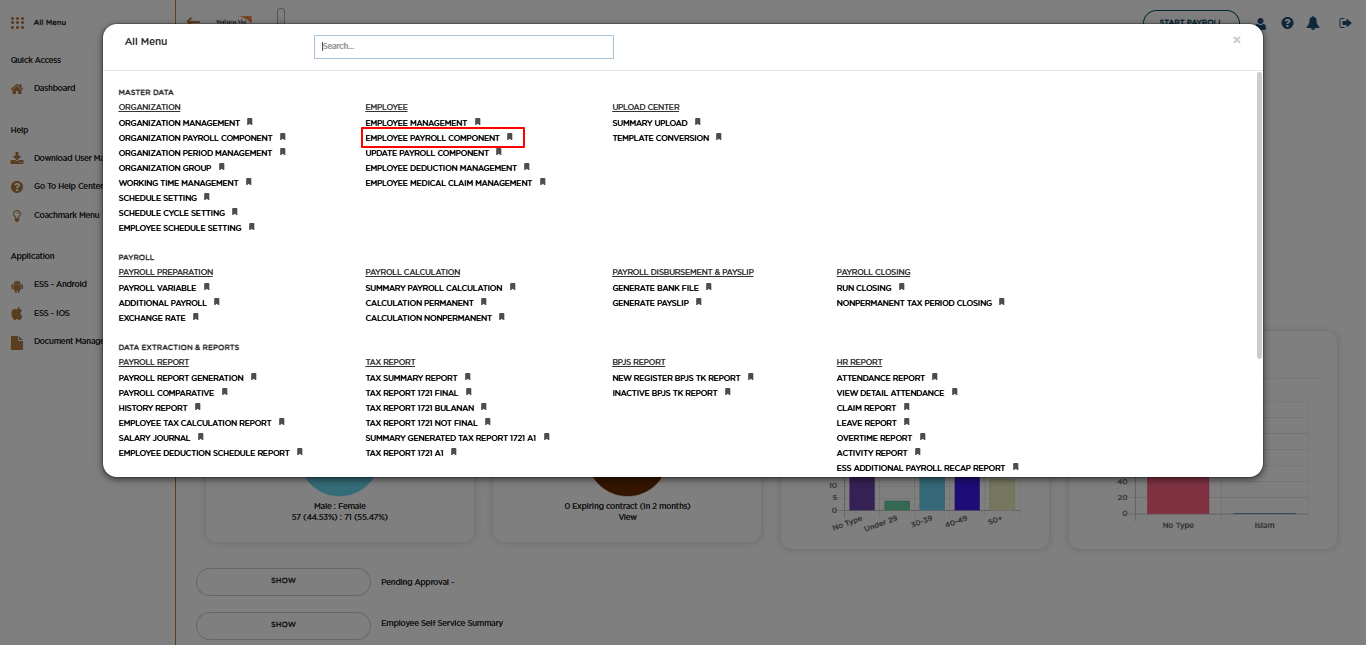Screen dimensions: 1366x645
Task: Click bookmark icon beside Run Closing
Action: 901,287
